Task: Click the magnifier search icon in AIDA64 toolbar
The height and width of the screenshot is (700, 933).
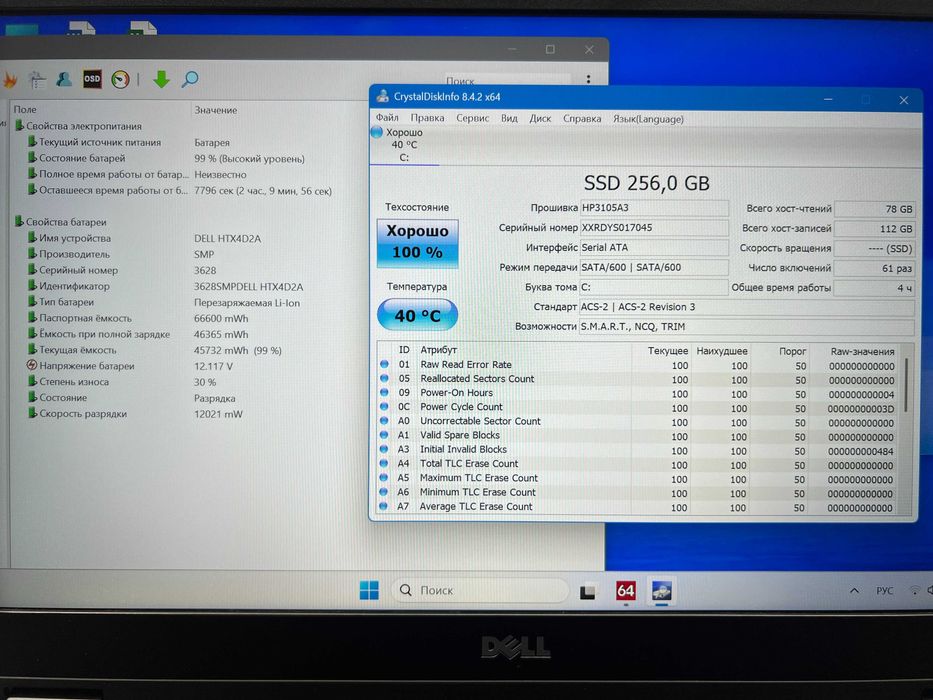Action: coord(190,79)
